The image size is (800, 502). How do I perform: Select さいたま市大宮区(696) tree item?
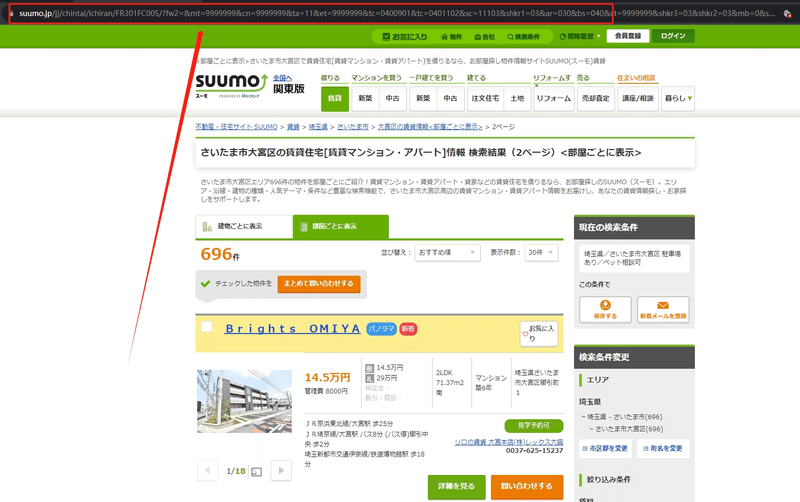pos(629,429)
